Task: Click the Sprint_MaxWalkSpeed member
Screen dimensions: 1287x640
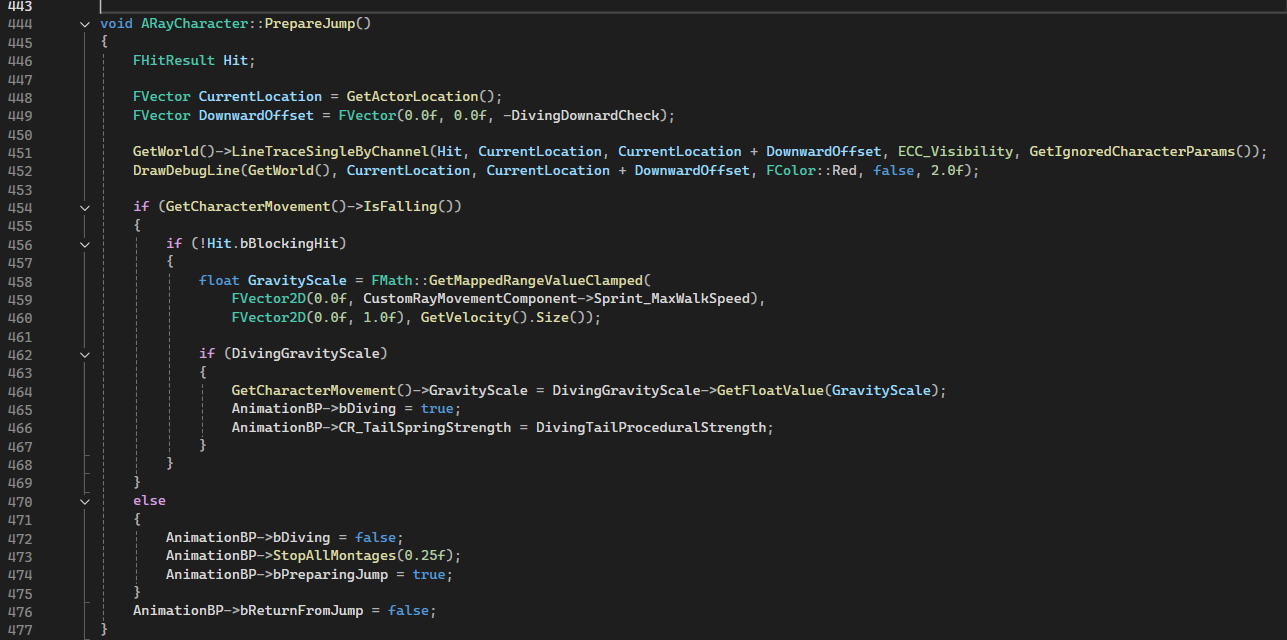Action: [677, 299]
